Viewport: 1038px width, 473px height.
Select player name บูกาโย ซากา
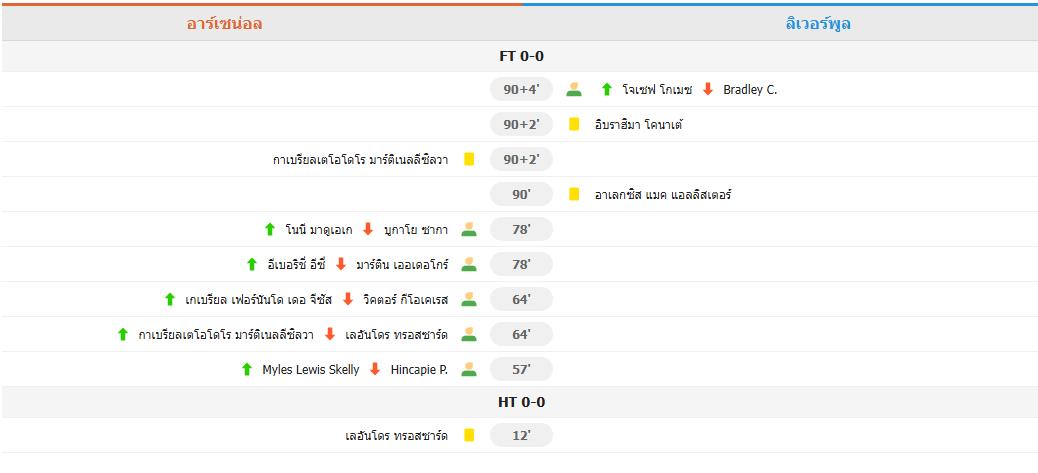point(416,230)
